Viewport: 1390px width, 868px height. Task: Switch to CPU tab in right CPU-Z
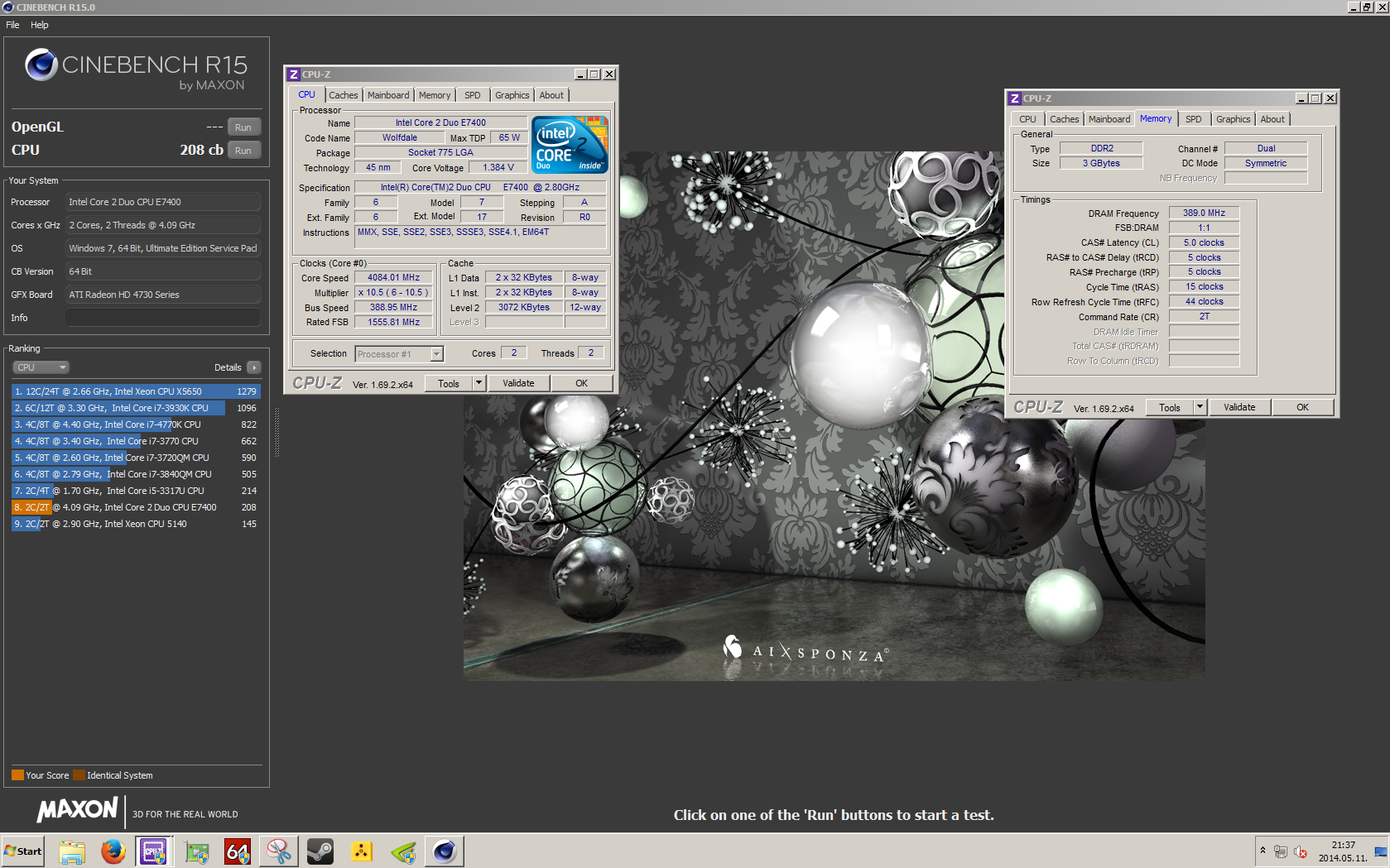click(1027, 119)
